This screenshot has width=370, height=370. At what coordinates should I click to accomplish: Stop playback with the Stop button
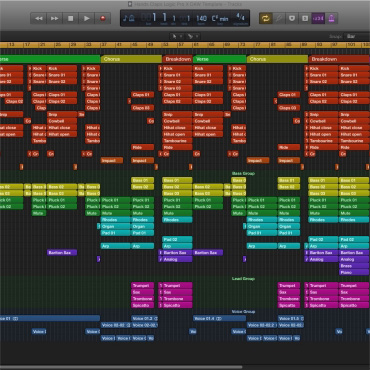[x=70, y=18]
